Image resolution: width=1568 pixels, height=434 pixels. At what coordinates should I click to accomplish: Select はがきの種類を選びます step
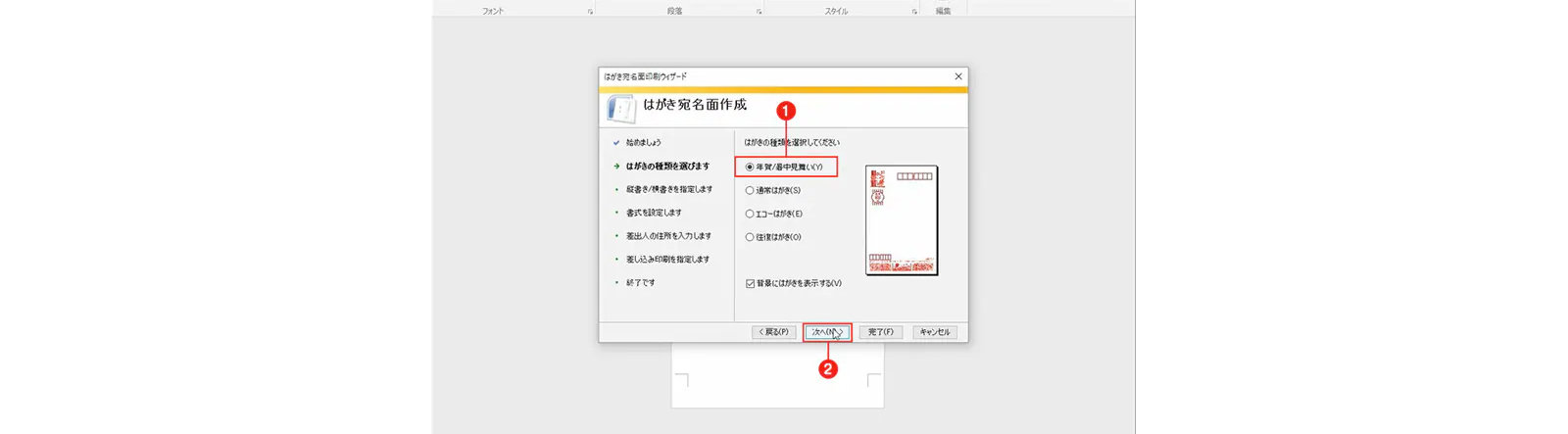[667, 167]
